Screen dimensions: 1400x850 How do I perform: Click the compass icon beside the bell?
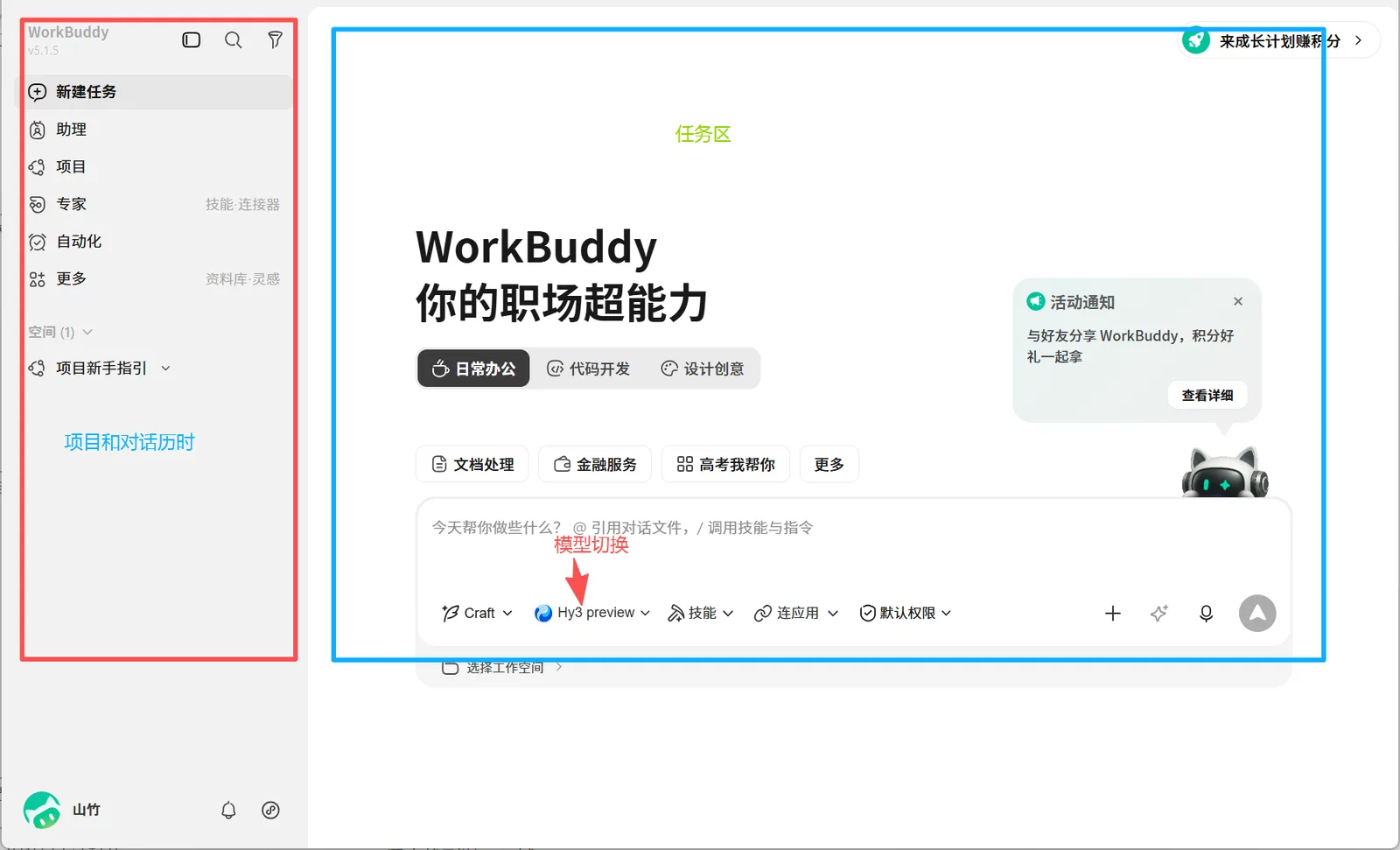click(x=271, y=810)
